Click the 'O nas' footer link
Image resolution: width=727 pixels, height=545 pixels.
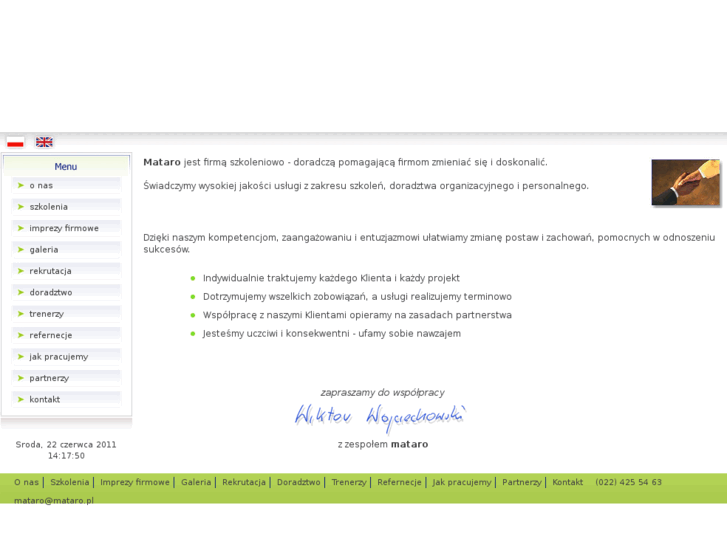[x=26, y=482]
